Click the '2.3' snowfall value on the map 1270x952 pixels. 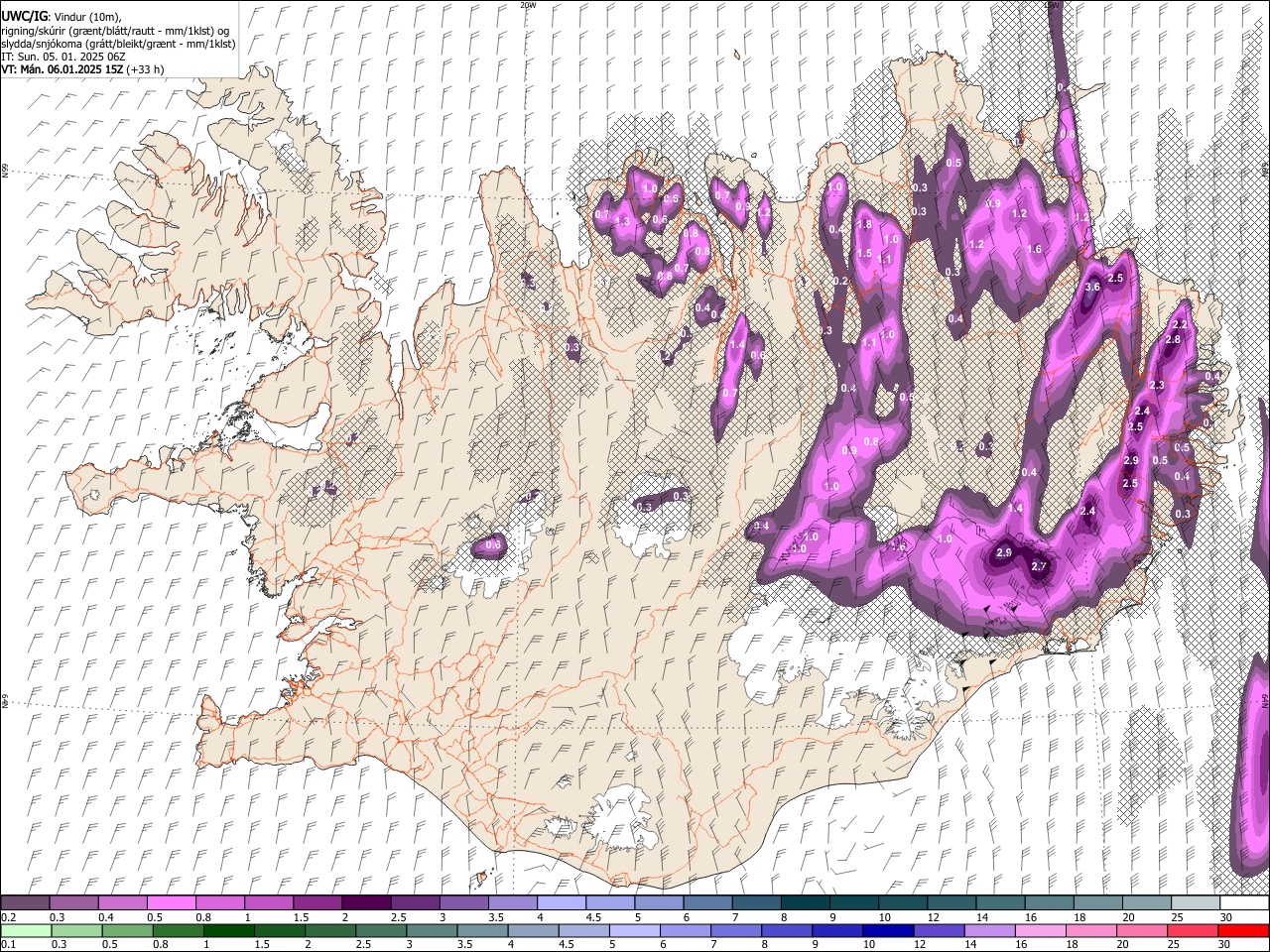point(1157,386)
